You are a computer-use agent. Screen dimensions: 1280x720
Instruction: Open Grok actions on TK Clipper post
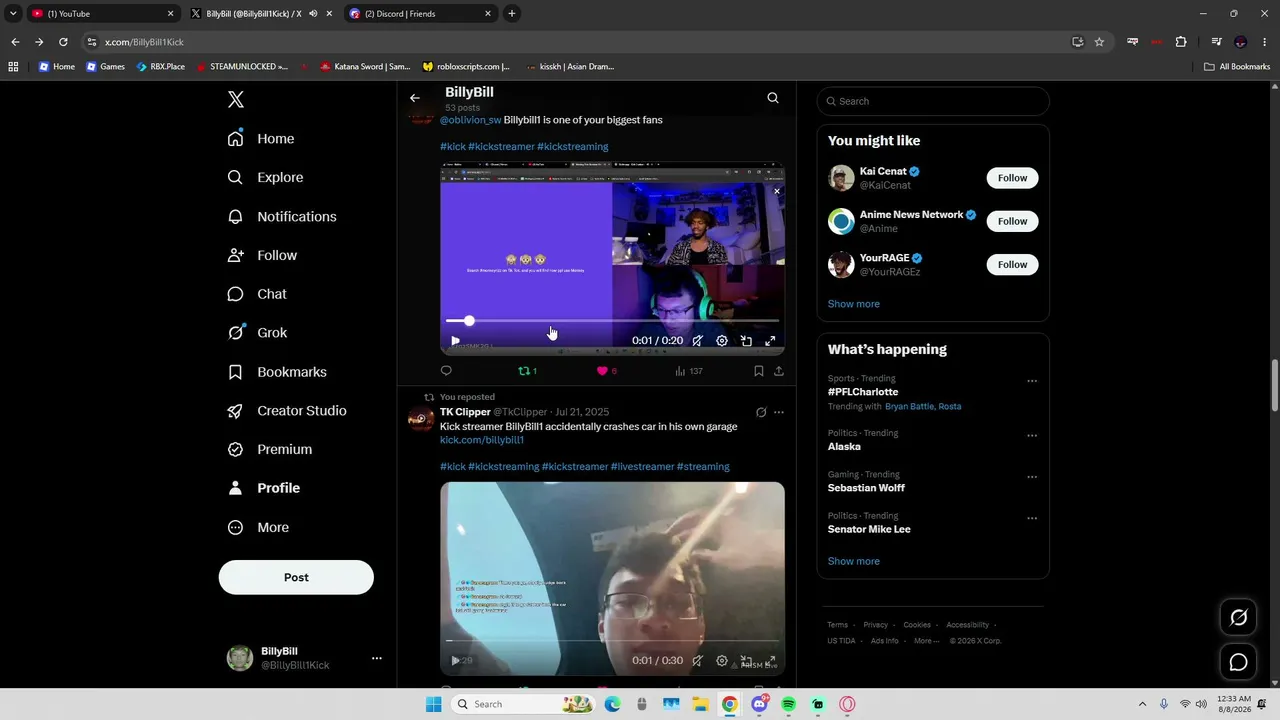(761, 412)
